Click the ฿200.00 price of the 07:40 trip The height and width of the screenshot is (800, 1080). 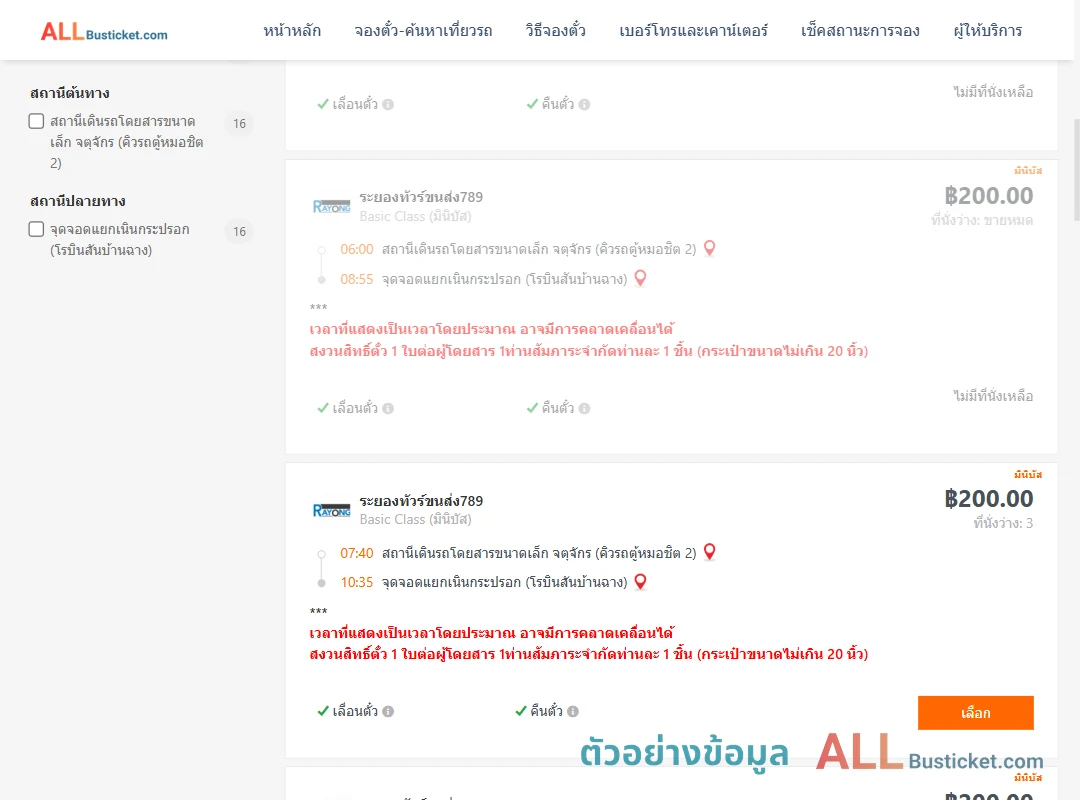point(988,499)
